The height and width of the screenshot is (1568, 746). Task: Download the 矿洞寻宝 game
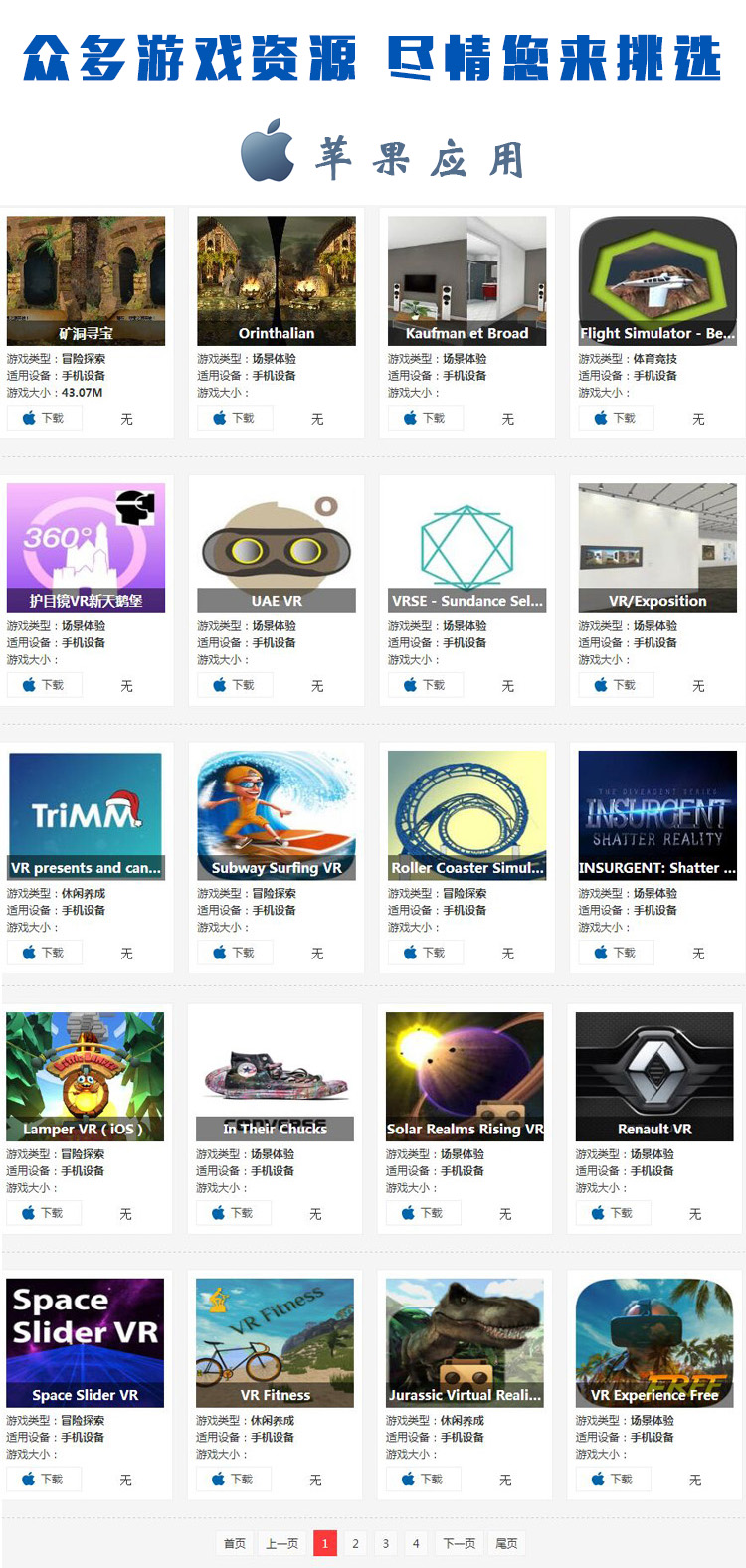45,419
